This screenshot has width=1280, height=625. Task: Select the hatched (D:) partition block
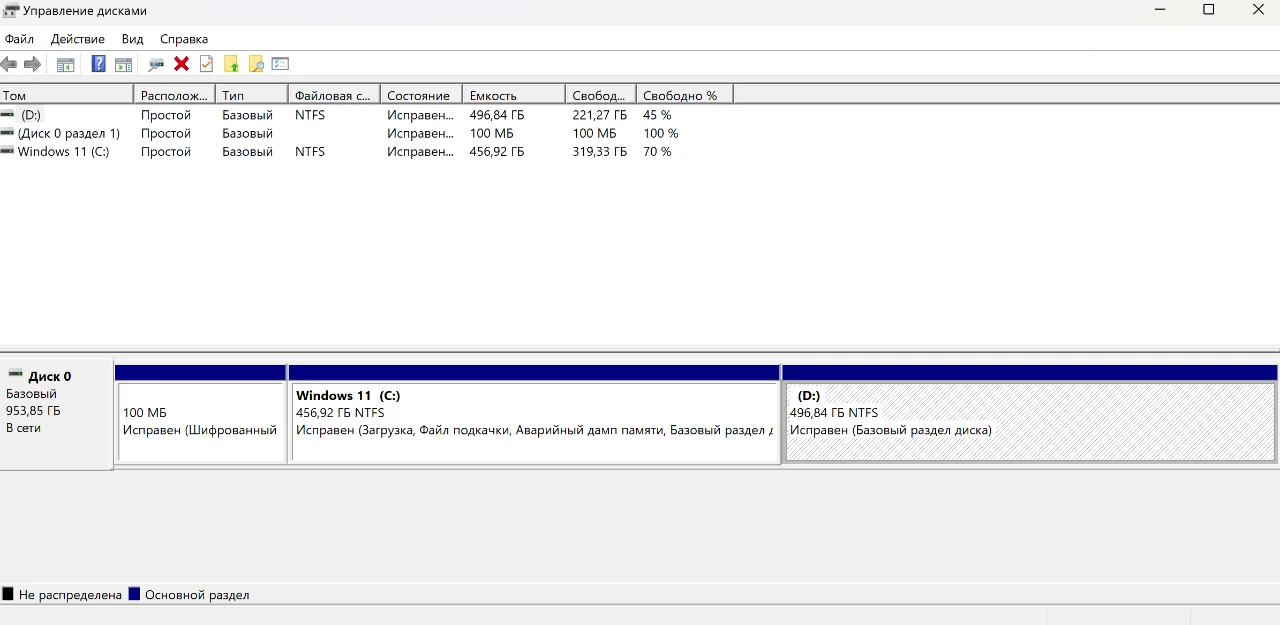point(1030,414)
